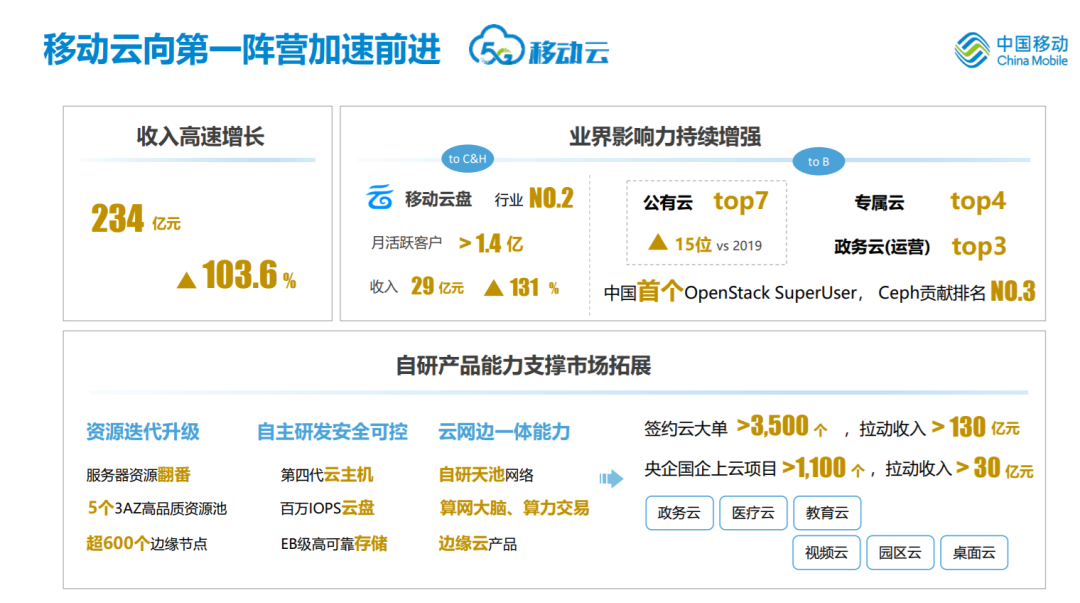Image resolution: width=1080 pixels, height=603 pixels.
Task: Click the line 5个3AZ高品质资源池
Action: [x=156, y=509]
